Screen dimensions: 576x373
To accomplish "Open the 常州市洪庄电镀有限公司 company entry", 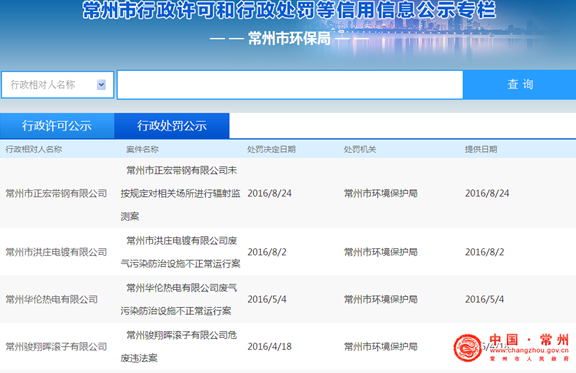I will pyautogui.click(x=56, y=252).
